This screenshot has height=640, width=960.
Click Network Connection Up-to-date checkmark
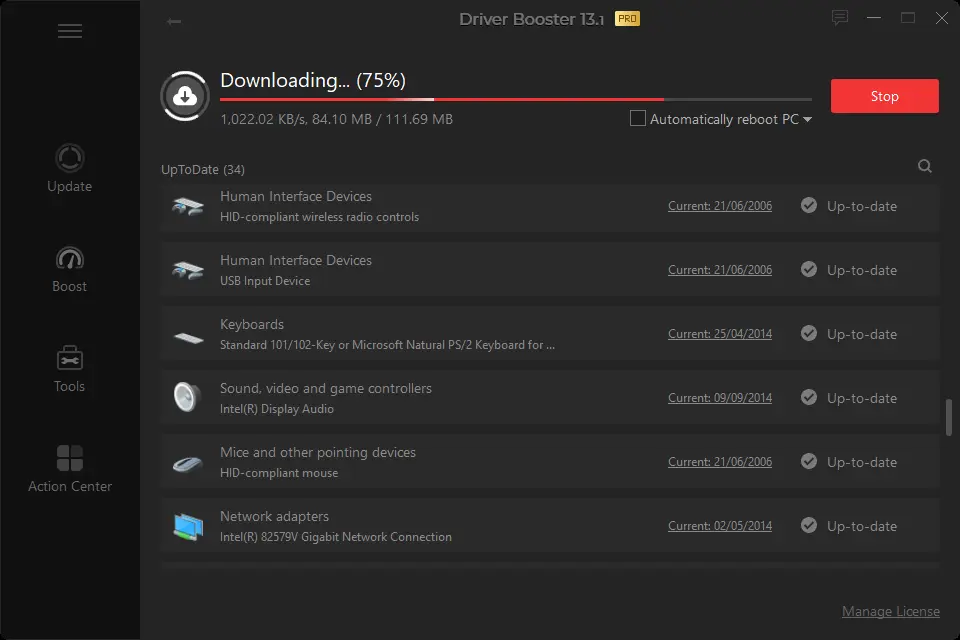809,525
